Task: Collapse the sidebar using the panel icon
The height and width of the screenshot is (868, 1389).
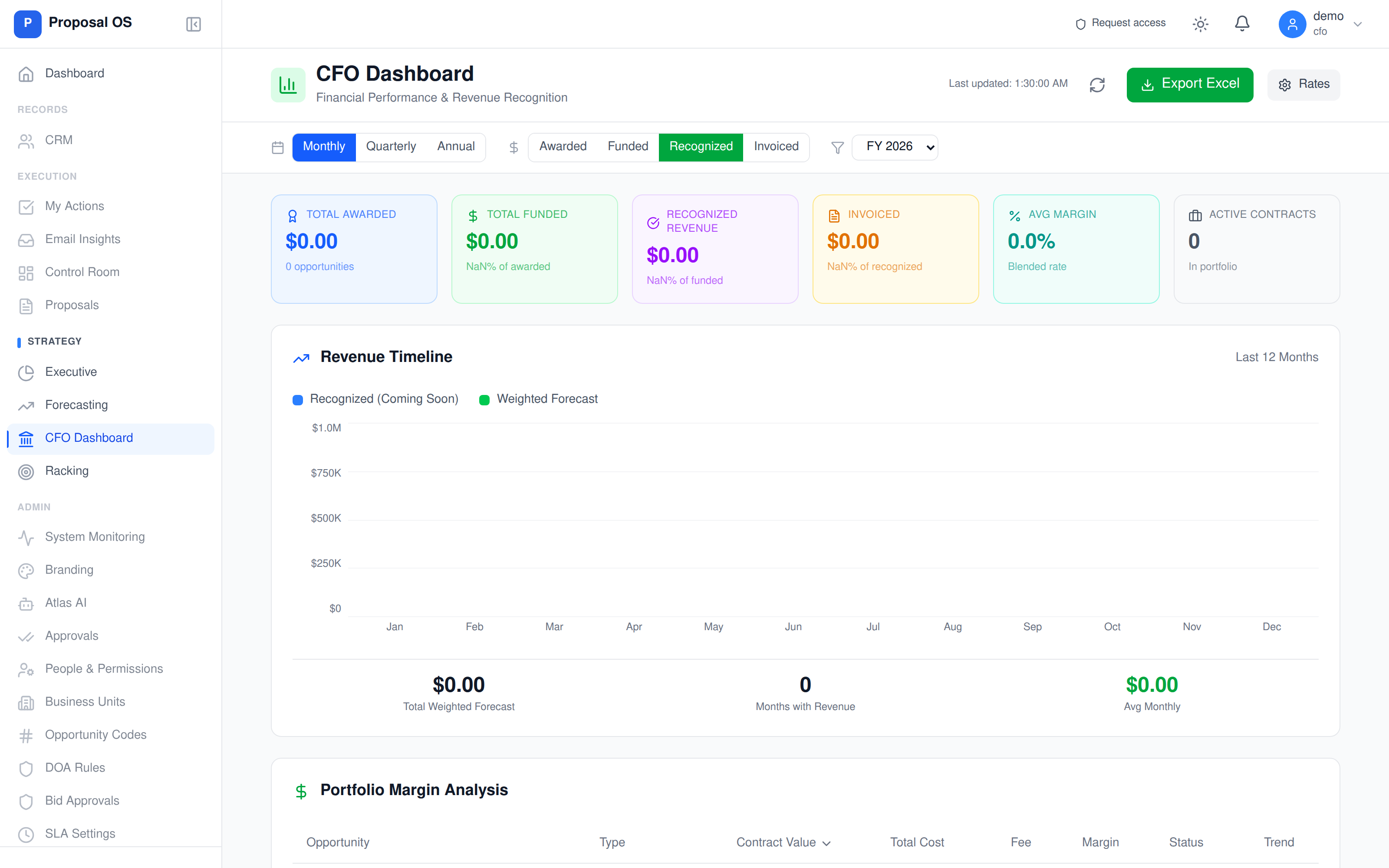Action: point(193,23)
